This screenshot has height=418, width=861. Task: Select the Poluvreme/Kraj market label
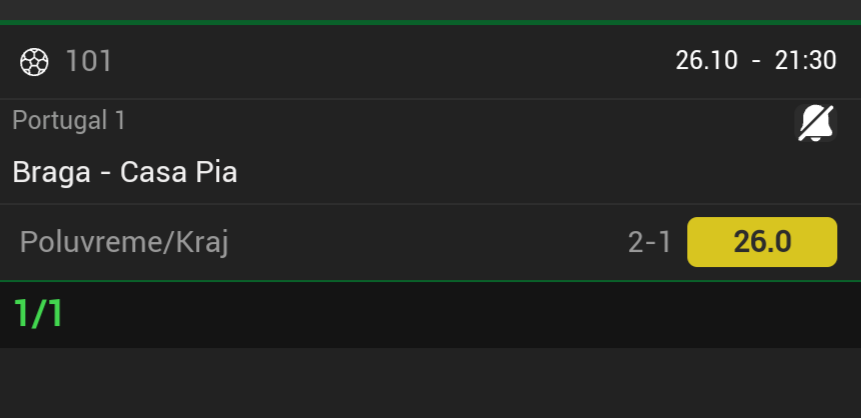(x=124, y=242)
